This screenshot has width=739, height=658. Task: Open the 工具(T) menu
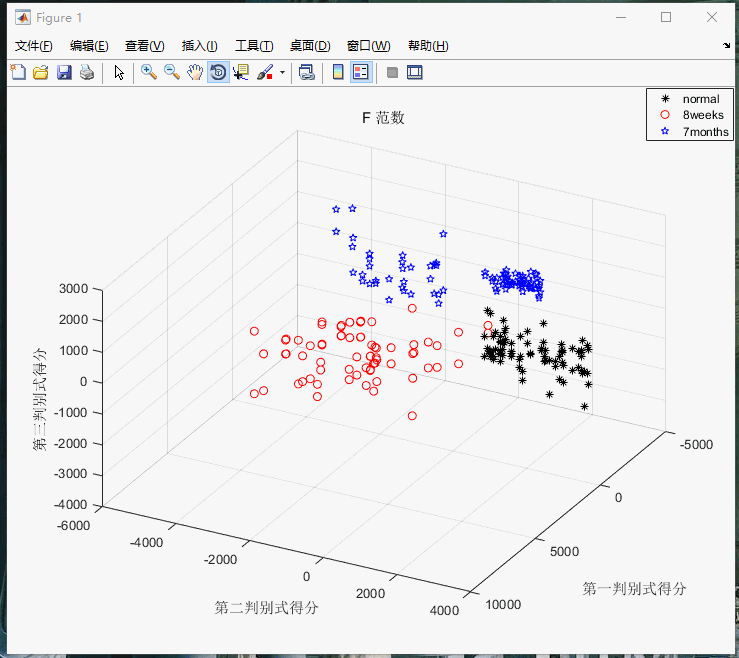254,46
